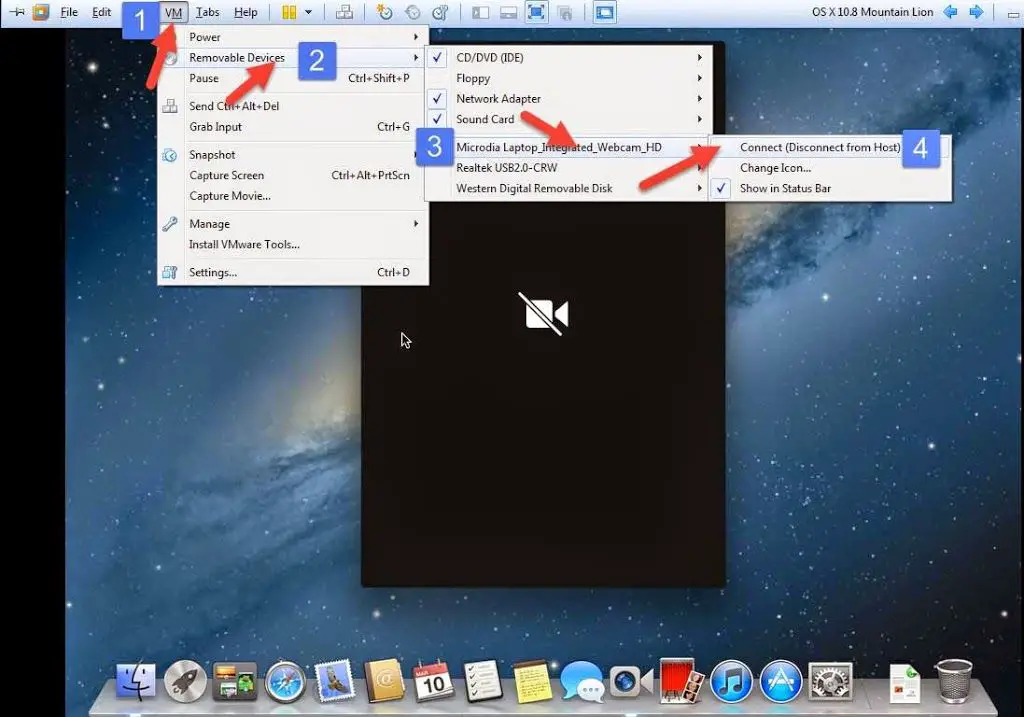Open the snapshot manager toolbar icon
The width and height of the screenshot is (1024, 717).
(x=441, y=12)
